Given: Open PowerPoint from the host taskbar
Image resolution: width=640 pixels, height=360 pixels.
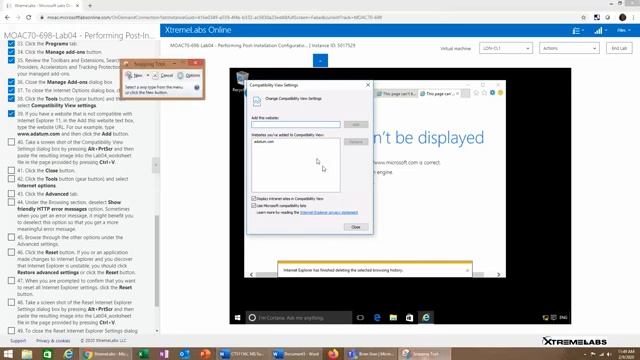Looking at the screenshot, I should (205, 354).
